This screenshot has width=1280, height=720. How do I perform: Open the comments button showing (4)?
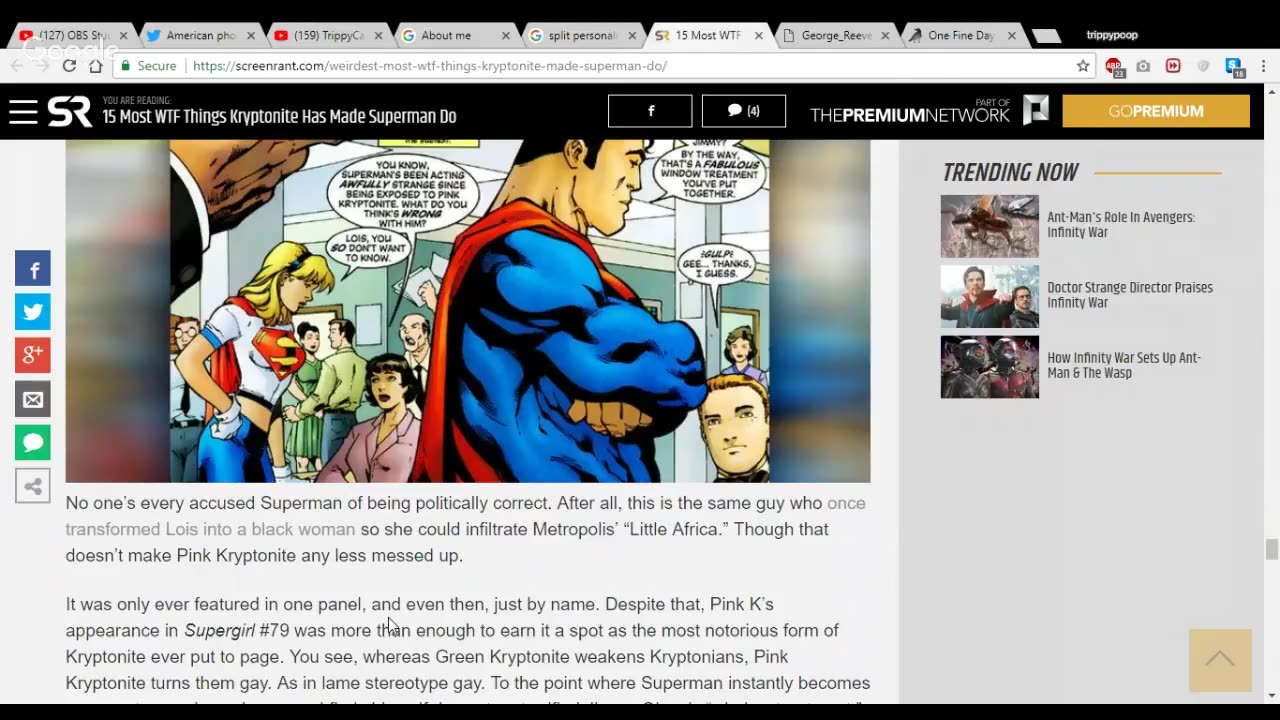(x=744, y=111)
